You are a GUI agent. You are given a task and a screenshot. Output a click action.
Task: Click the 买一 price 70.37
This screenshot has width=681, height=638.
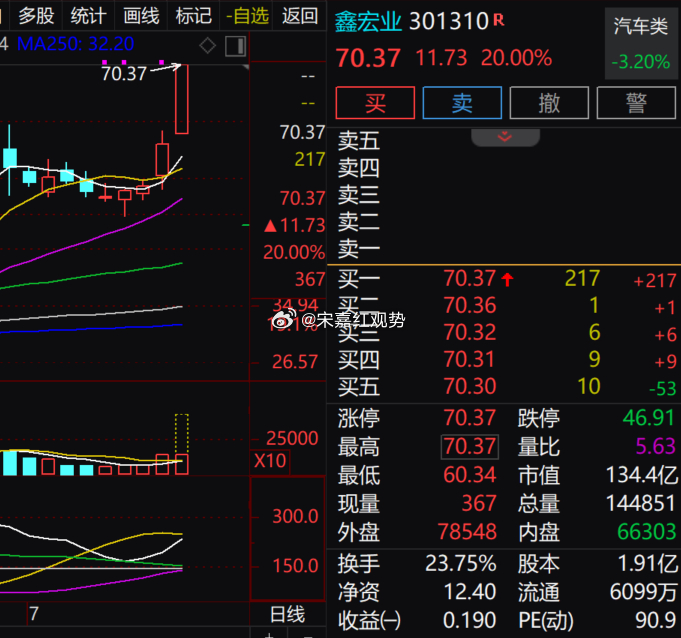point(469,279)
